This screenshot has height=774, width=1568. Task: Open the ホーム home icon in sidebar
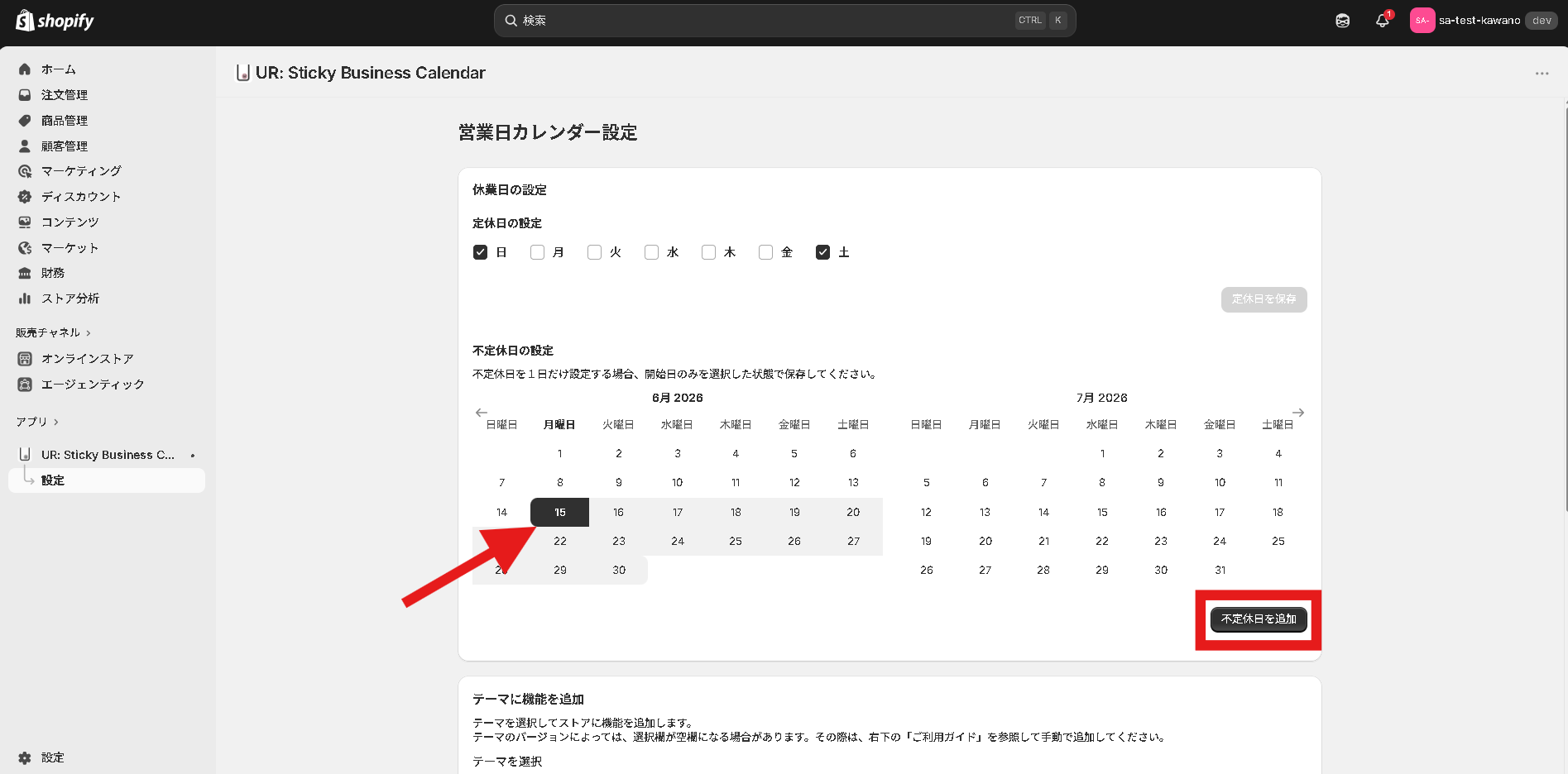coord(25,69)
